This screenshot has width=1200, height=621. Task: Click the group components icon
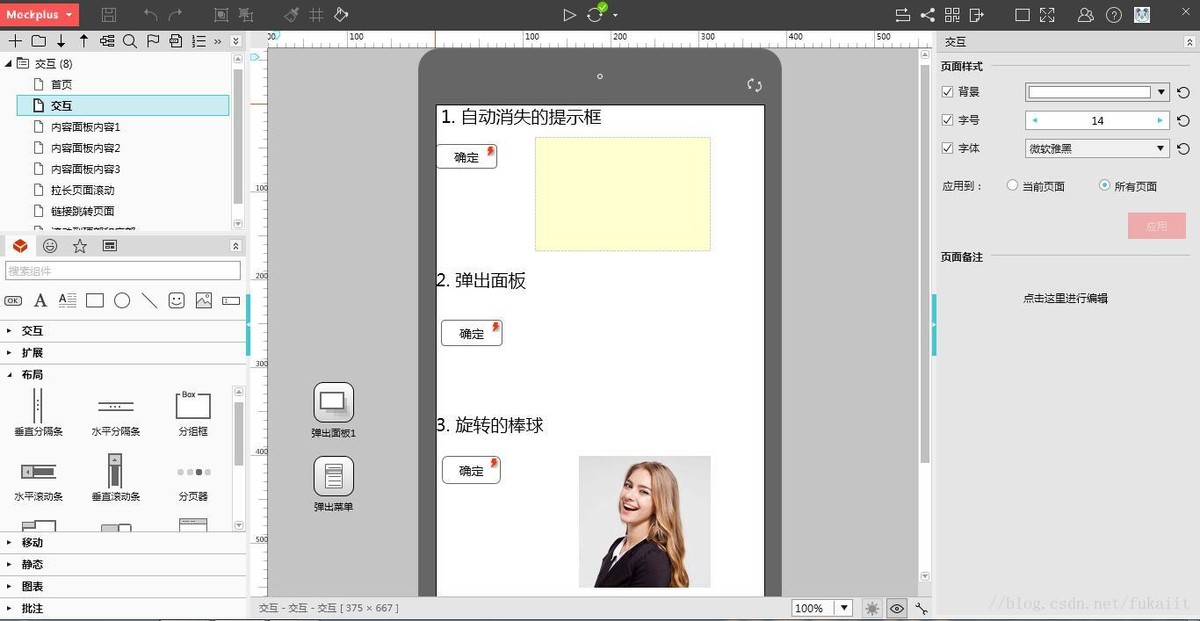point(221,15)
